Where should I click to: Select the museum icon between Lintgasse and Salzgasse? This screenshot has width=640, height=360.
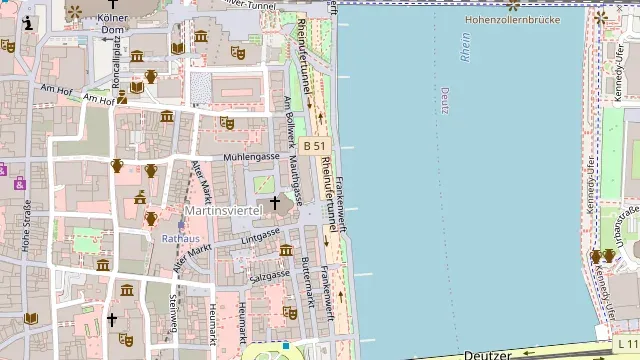tap(286, 250)
